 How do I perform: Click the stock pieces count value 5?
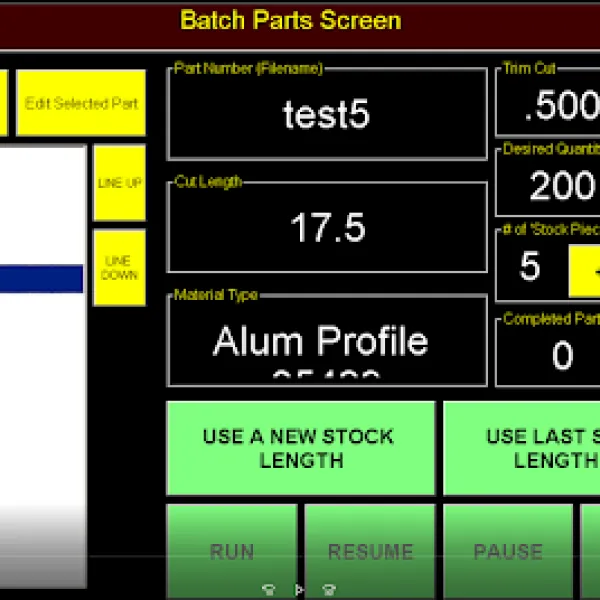point(530,267)
